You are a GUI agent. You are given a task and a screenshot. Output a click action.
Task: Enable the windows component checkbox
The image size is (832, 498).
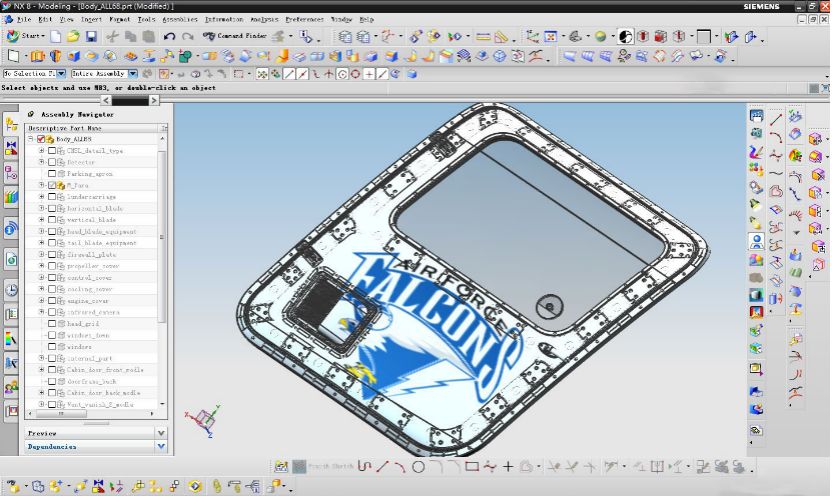click(52, 347)
